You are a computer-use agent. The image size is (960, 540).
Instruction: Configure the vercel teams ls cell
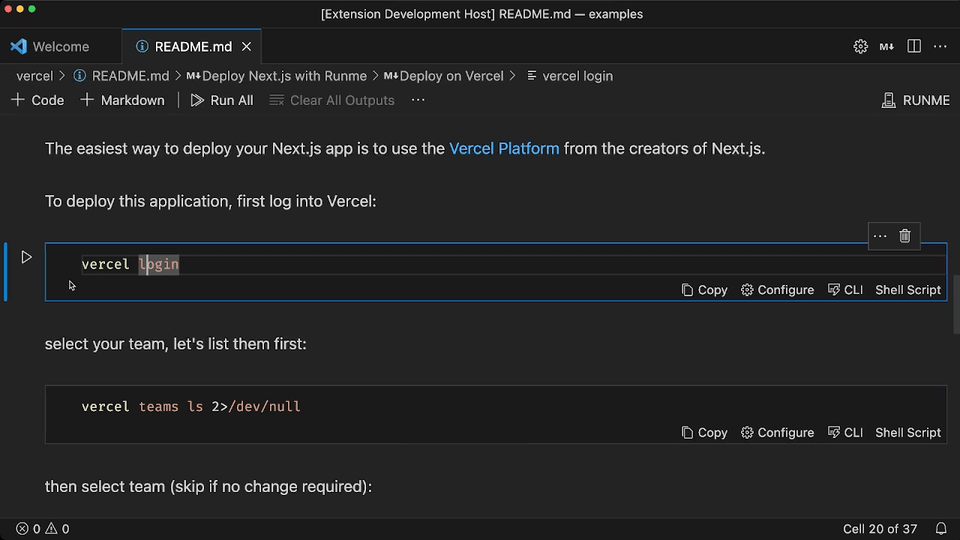click(778, 432)
